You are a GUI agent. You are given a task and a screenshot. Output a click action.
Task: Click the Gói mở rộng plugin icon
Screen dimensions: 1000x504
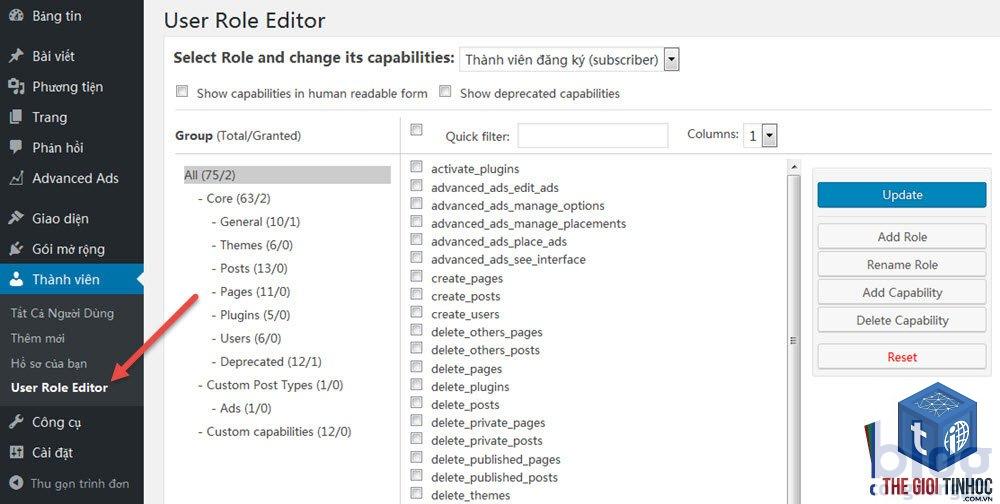pos(16,249)
